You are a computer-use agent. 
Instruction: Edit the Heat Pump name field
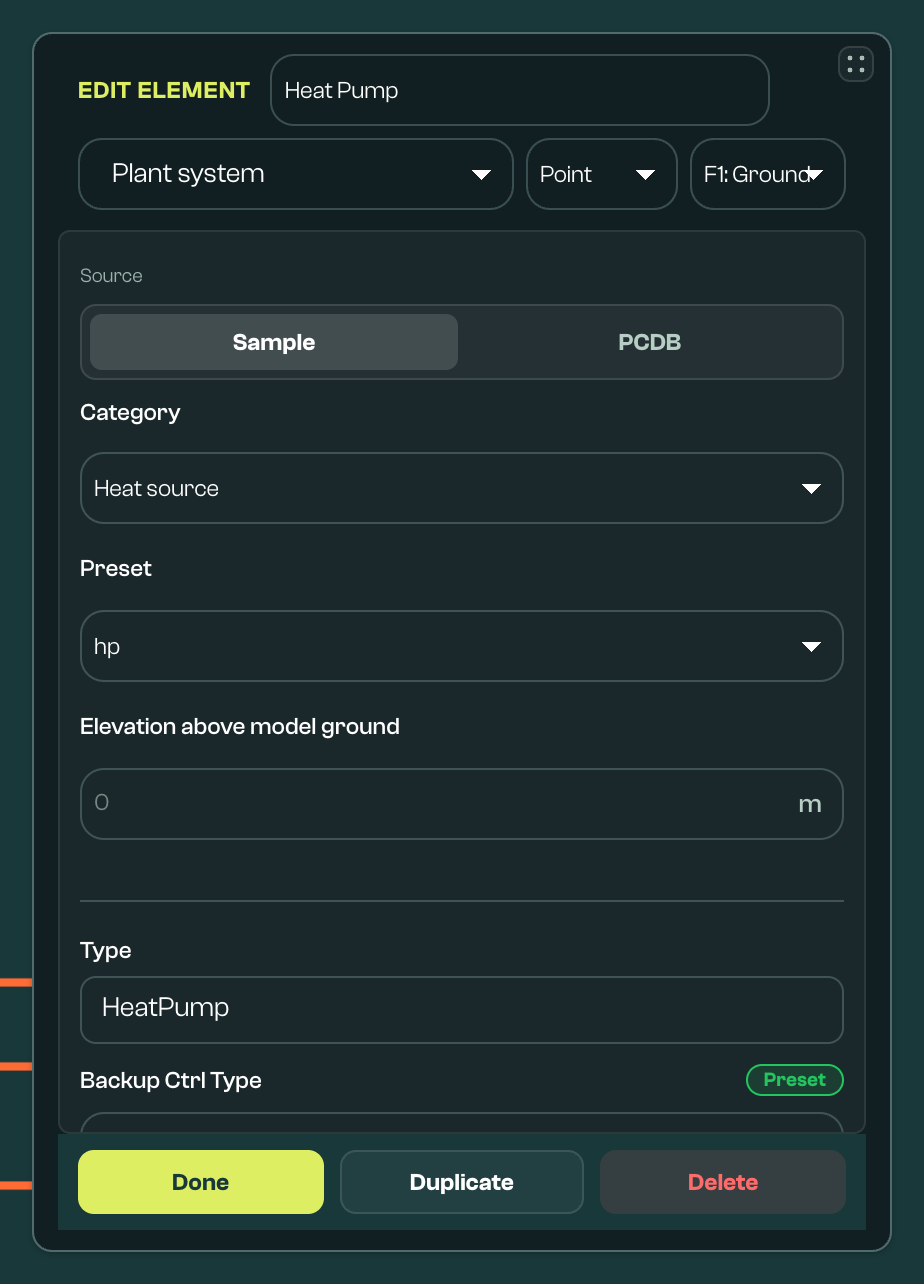click(x=519, y=90)
